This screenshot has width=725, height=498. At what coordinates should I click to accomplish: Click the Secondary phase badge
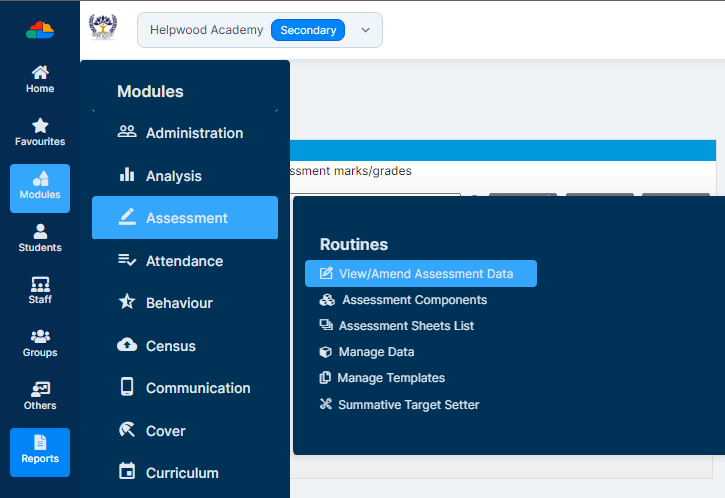tap(308, 30)
